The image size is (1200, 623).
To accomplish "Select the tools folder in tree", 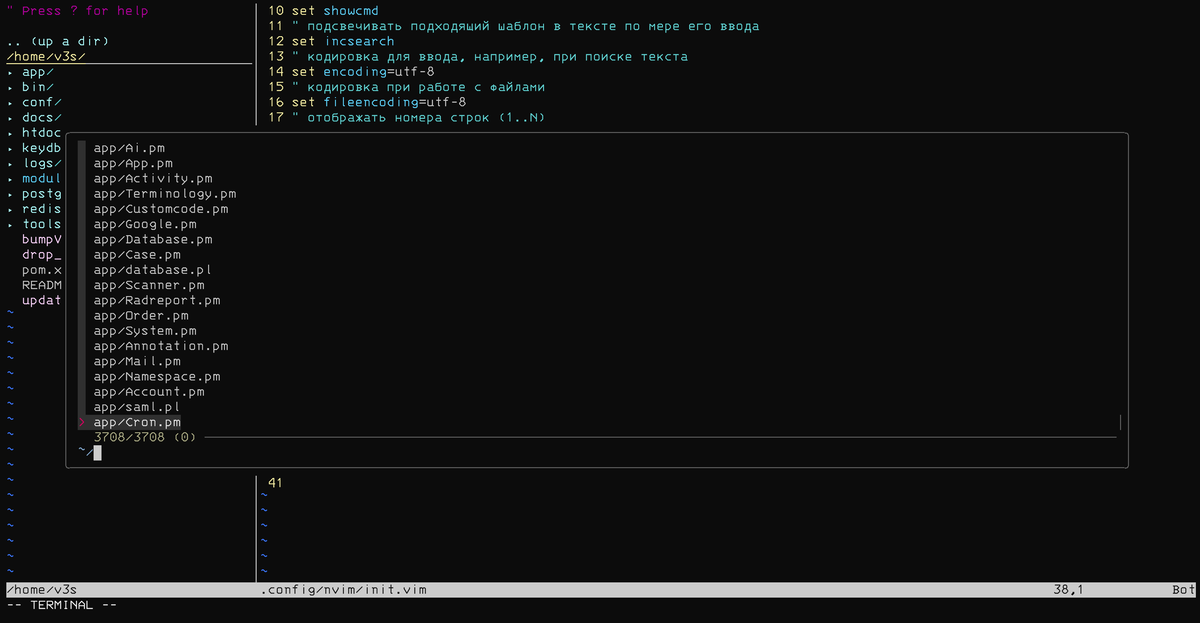I will click(42, 224).
